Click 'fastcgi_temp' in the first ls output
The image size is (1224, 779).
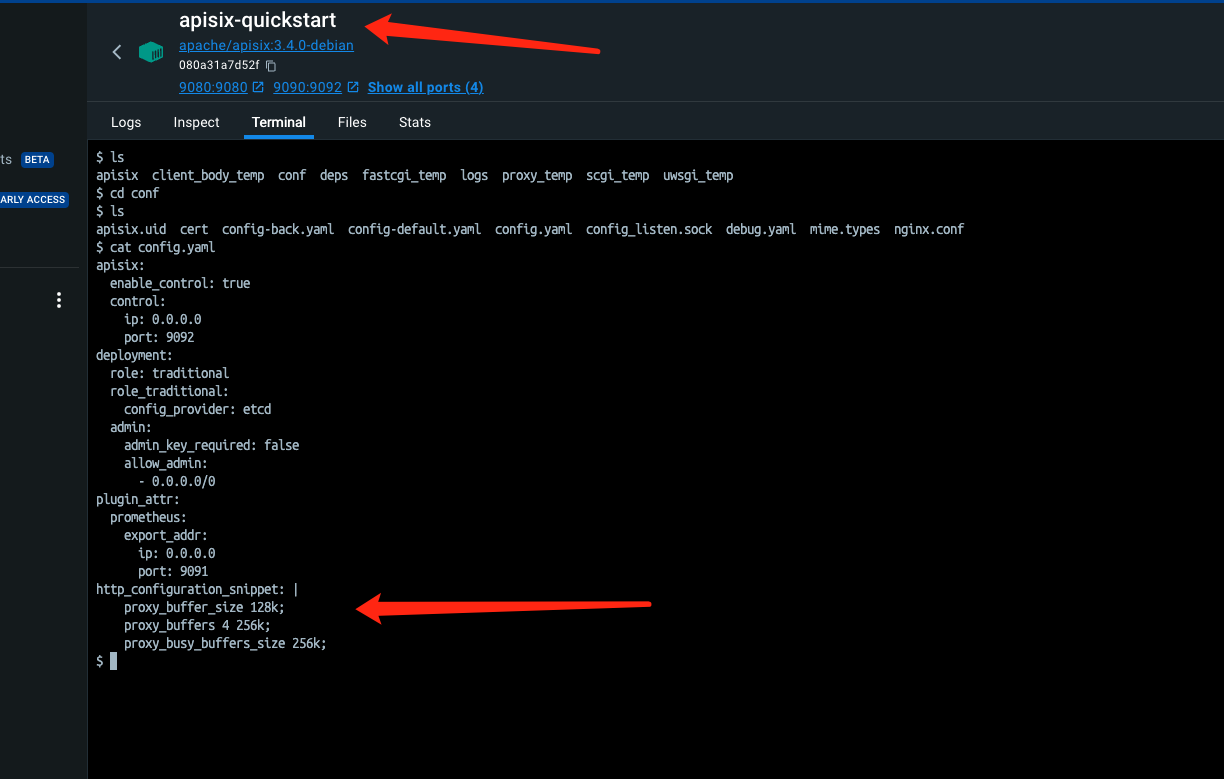pyautogui.click(x=404, y=175)
